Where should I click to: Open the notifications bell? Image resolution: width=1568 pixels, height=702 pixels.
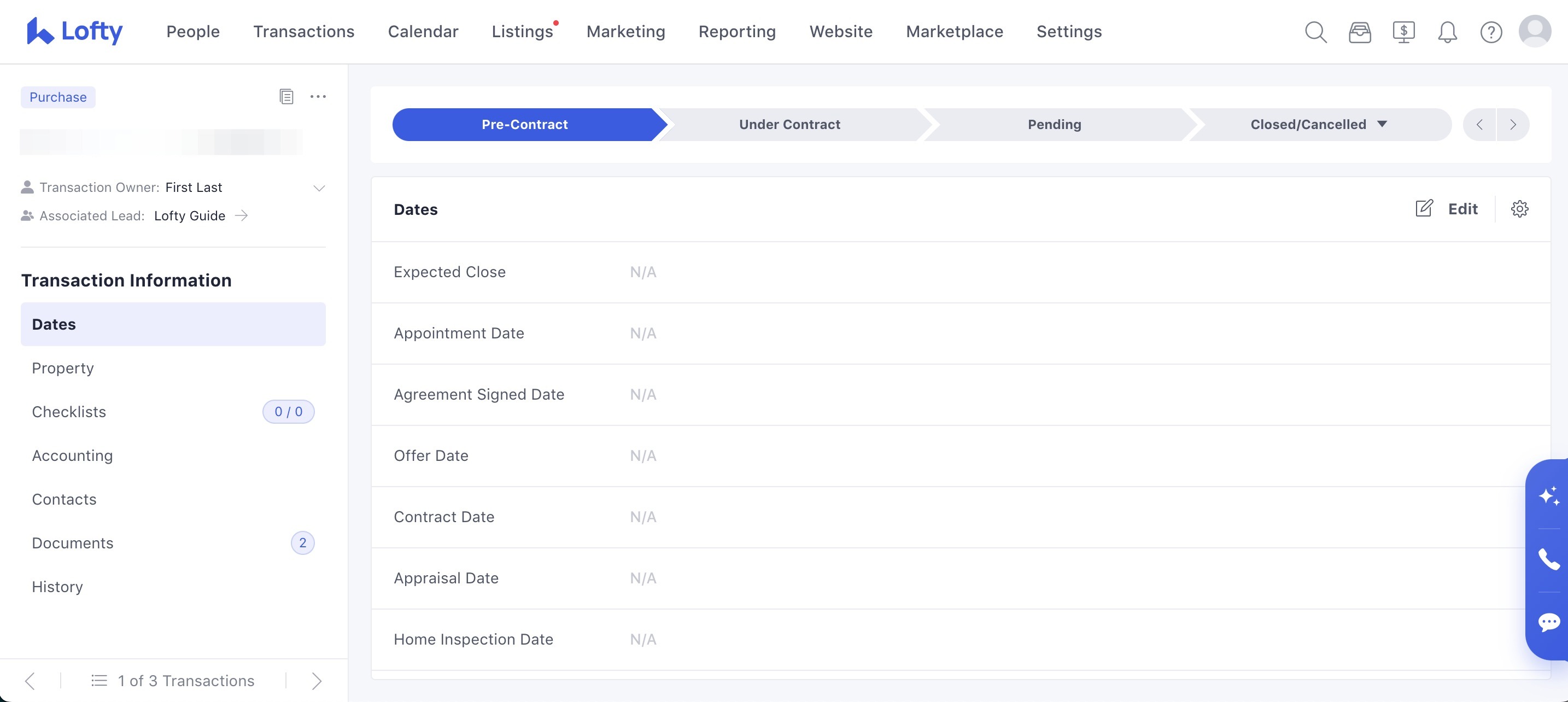[1447, 32]
